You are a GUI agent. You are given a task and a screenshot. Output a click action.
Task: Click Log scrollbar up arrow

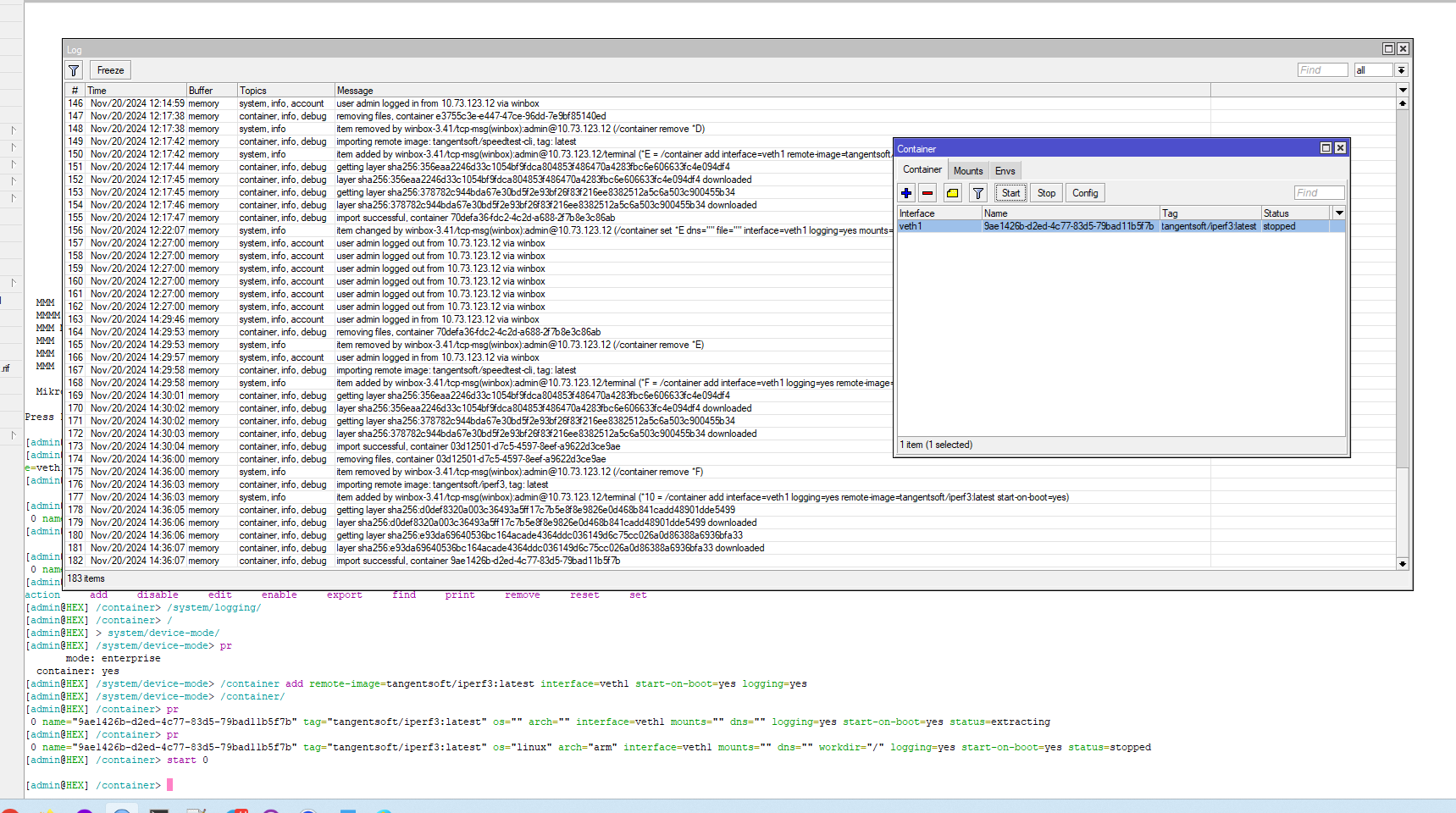tap(1402, 103)
